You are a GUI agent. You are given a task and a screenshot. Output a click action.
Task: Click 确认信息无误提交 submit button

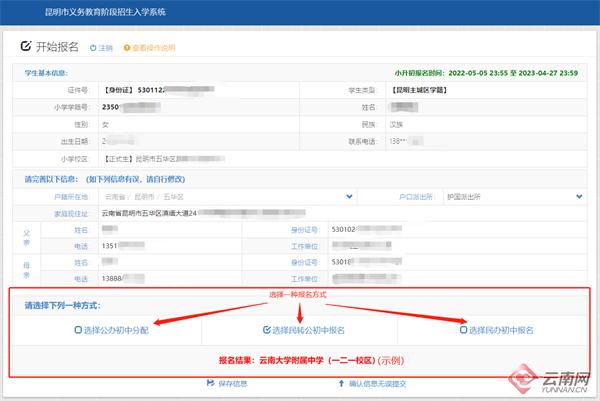(372, 383)
